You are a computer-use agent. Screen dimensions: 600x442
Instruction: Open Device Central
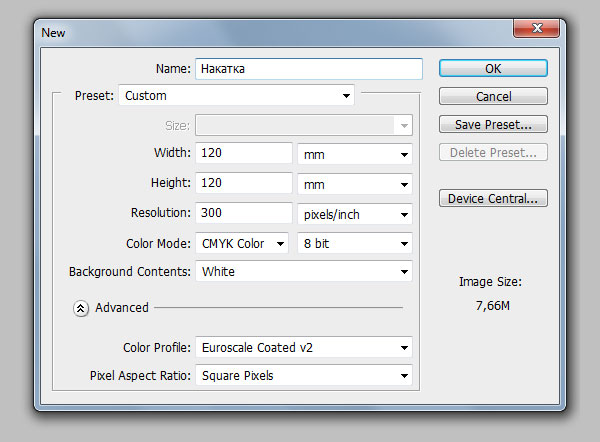tap(493, 198)
